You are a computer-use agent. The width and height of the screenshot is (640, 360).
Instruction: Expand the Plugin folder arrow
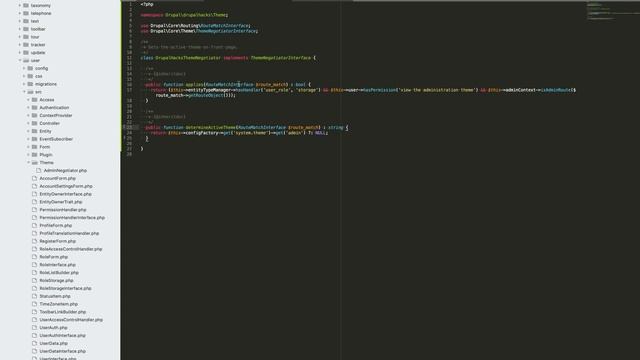click(29, 155)
